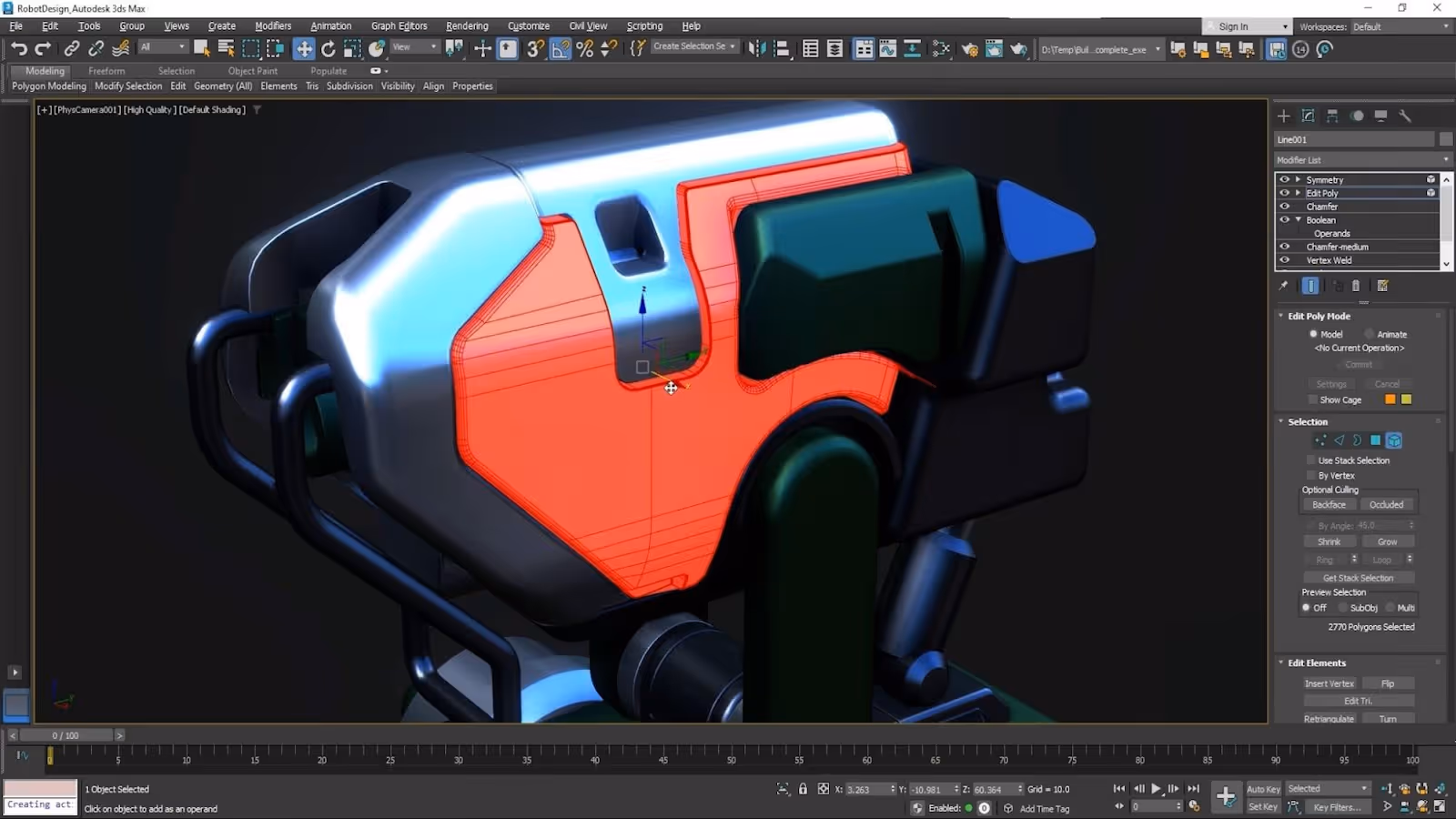Open the Create panel plus tab
This screenshot has height=819, width=1456.
(x=1284, y=116)
